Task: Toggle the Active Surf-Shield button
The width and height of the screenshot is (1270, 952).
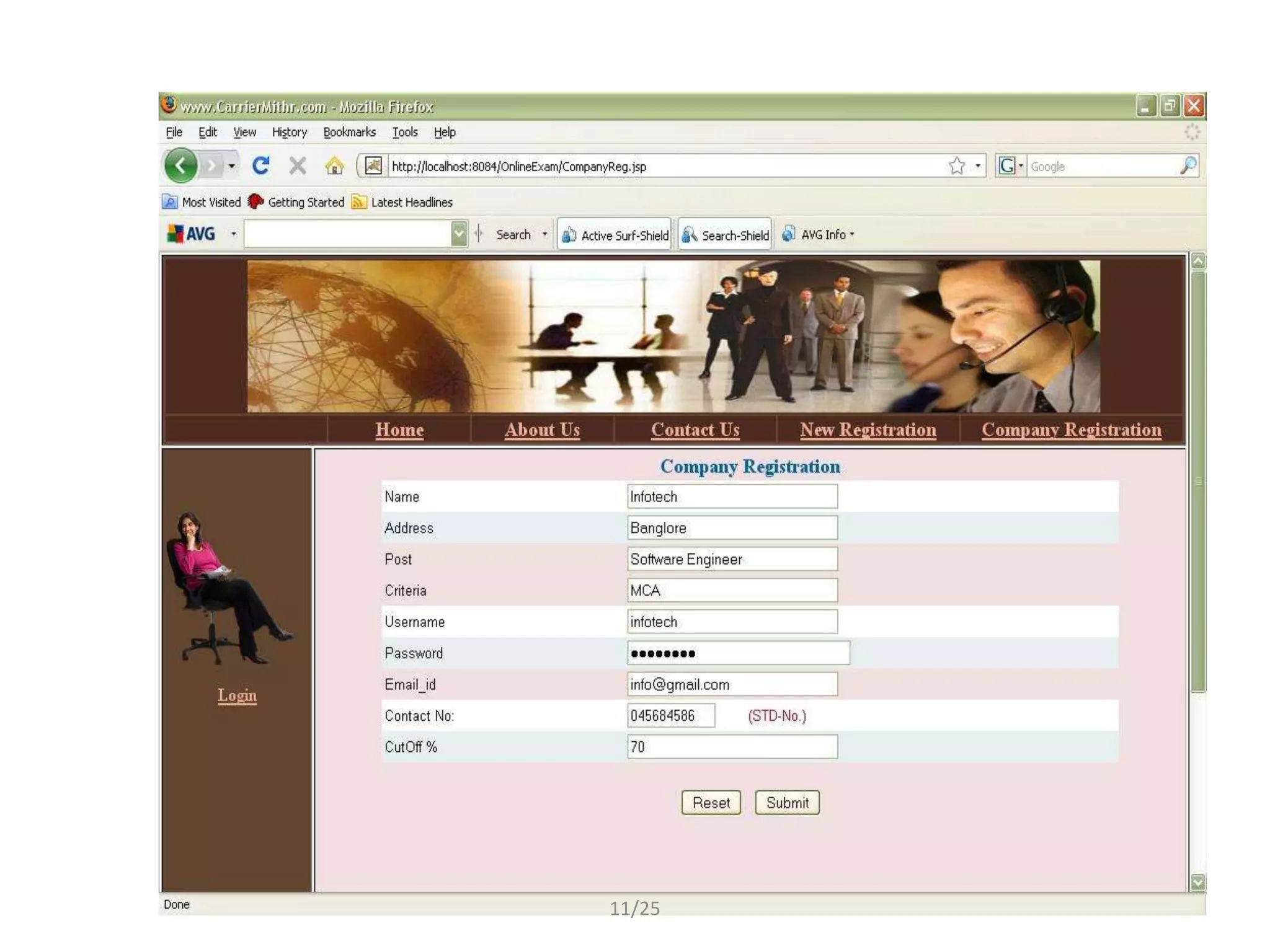Action: [x=615, y=235]
